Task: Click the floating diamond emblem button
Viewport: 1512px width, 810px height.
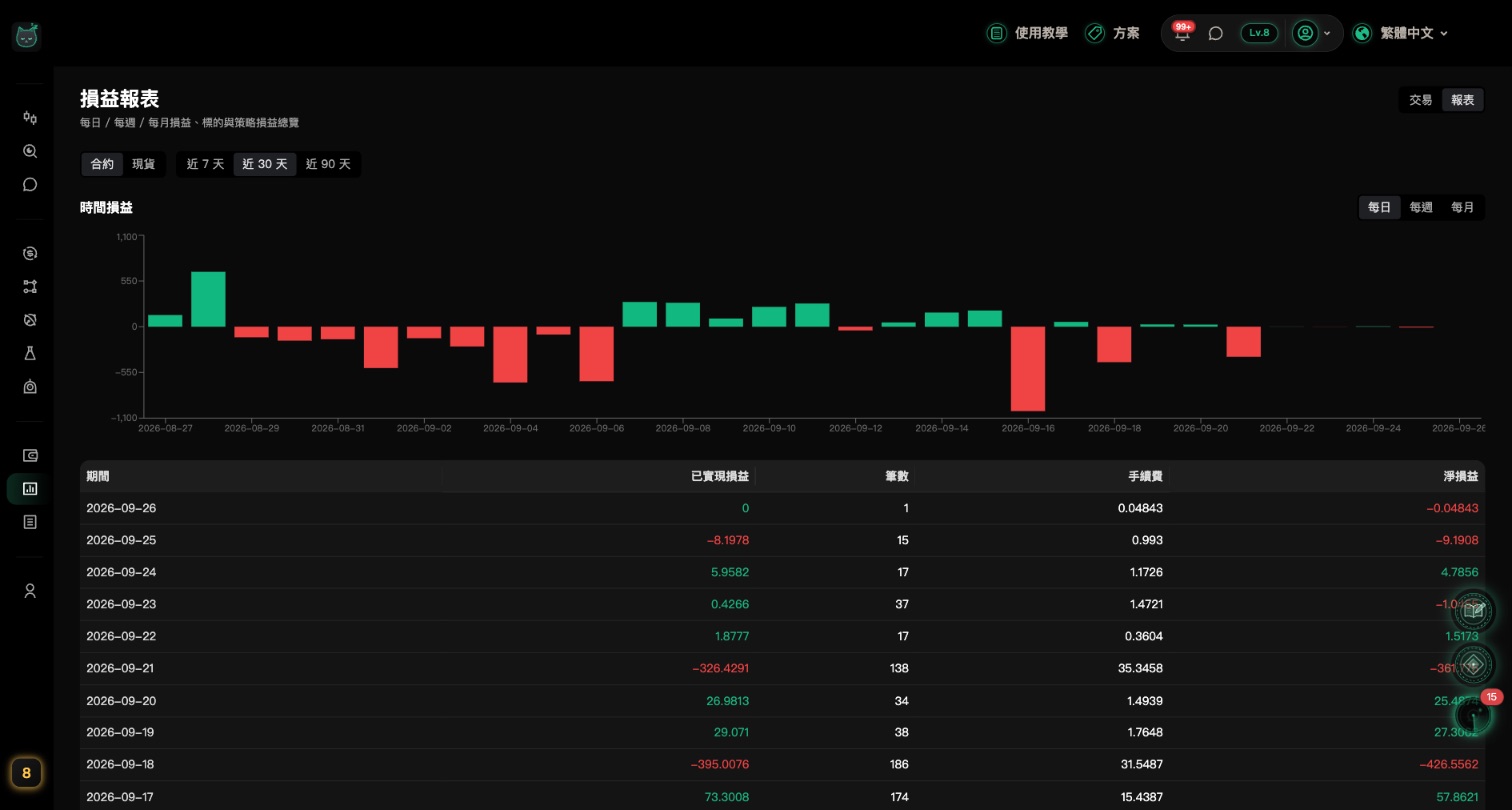Action: pyautogui.click(x=1473, y=664)
